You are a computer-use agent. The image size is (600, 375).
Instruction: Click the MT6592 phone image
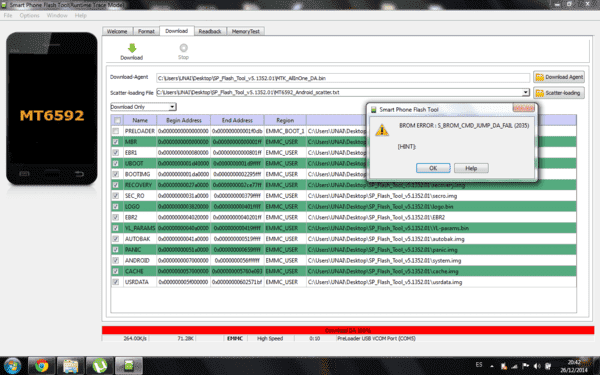tap(52, 109)
